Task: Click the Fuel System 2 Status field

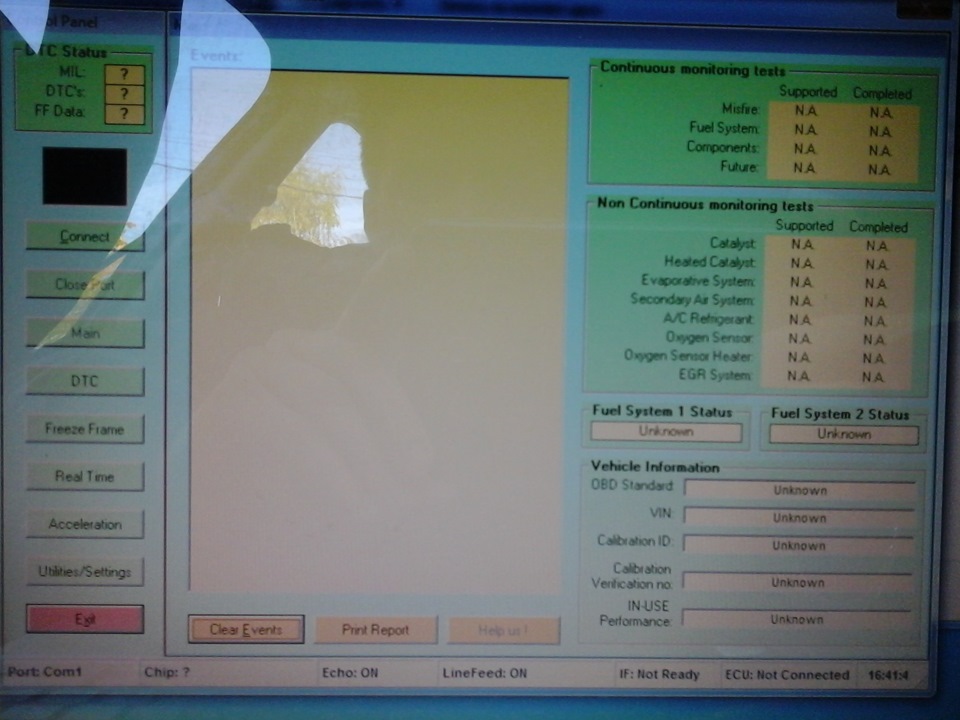Action: (x=844, y=434)
